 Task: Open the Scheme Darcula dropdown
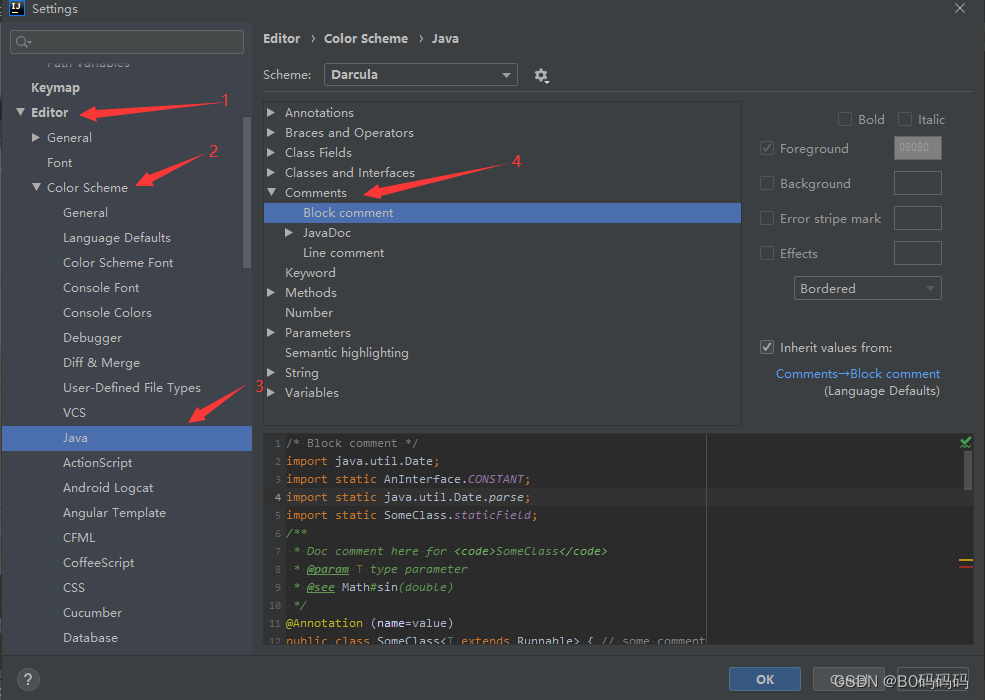point(420,75)
